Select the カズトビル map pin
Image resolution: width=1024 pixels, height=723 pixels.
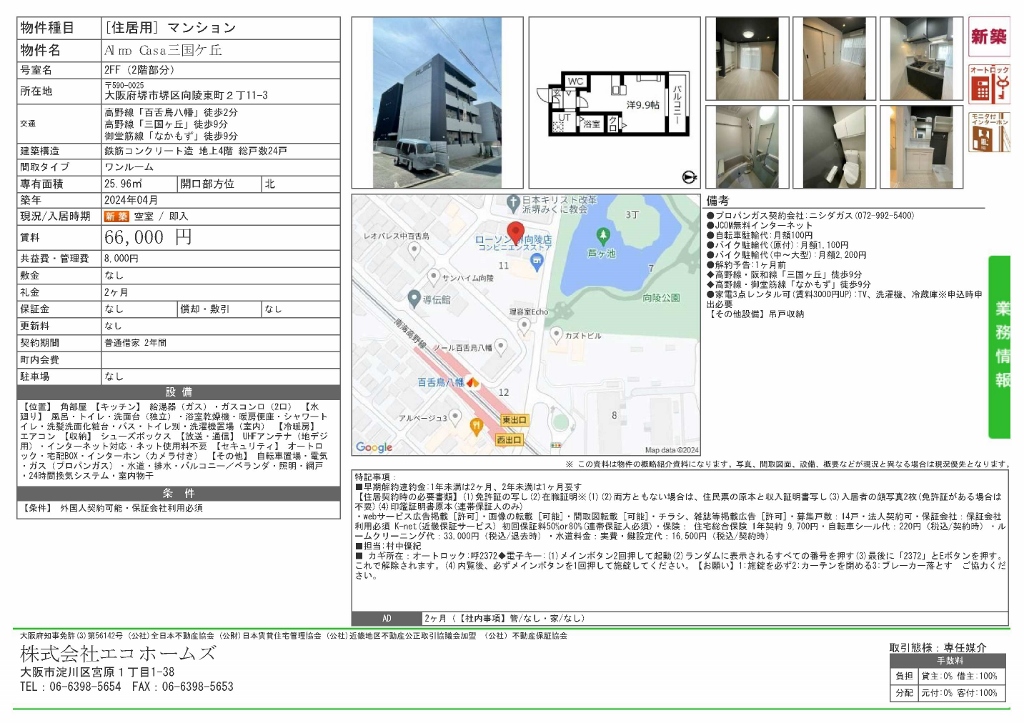click(556, 335)
